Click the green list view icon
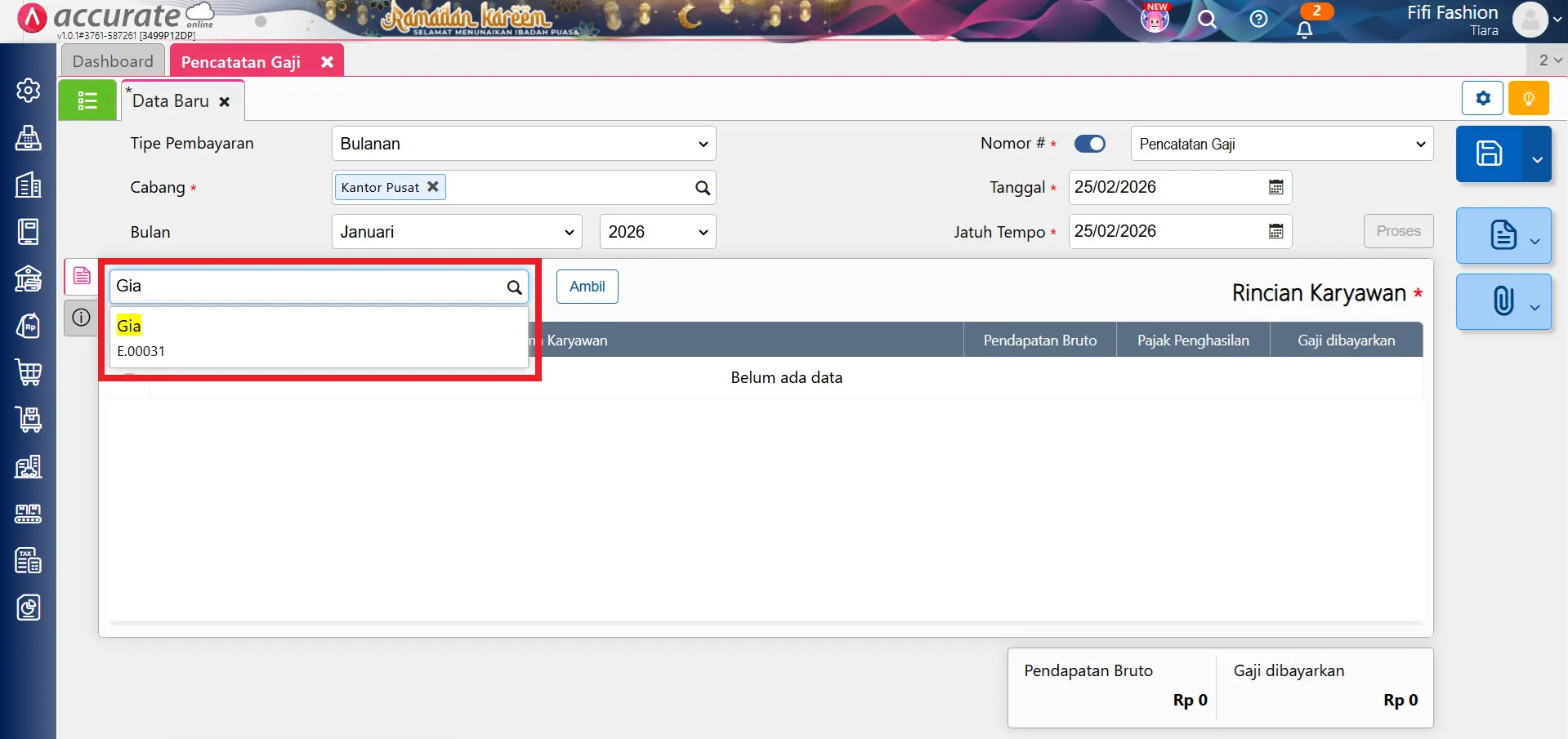This screenshot has height=739, width=1568. tap(87, 100)
